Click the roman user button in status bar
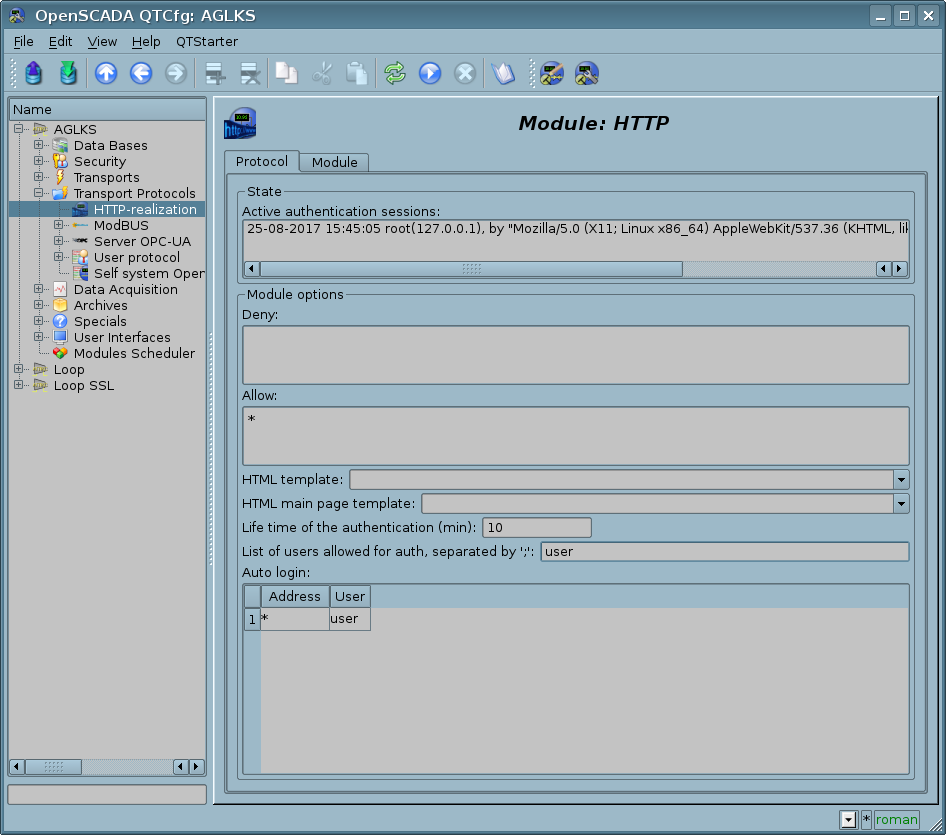946x835 pixels. coord(896,820)
